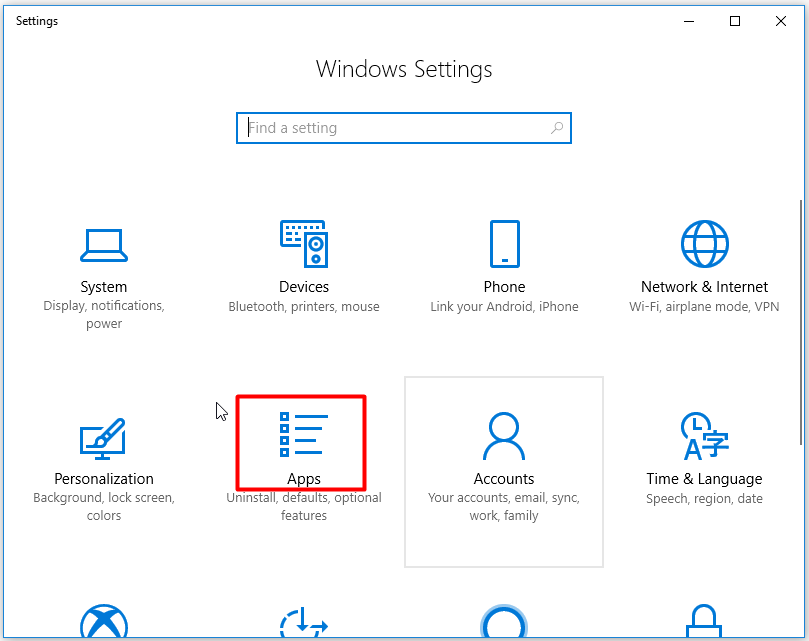The image size is (809, 641).
Task: Open the Personalization paintbrush icon
Action: pos(103,439)
